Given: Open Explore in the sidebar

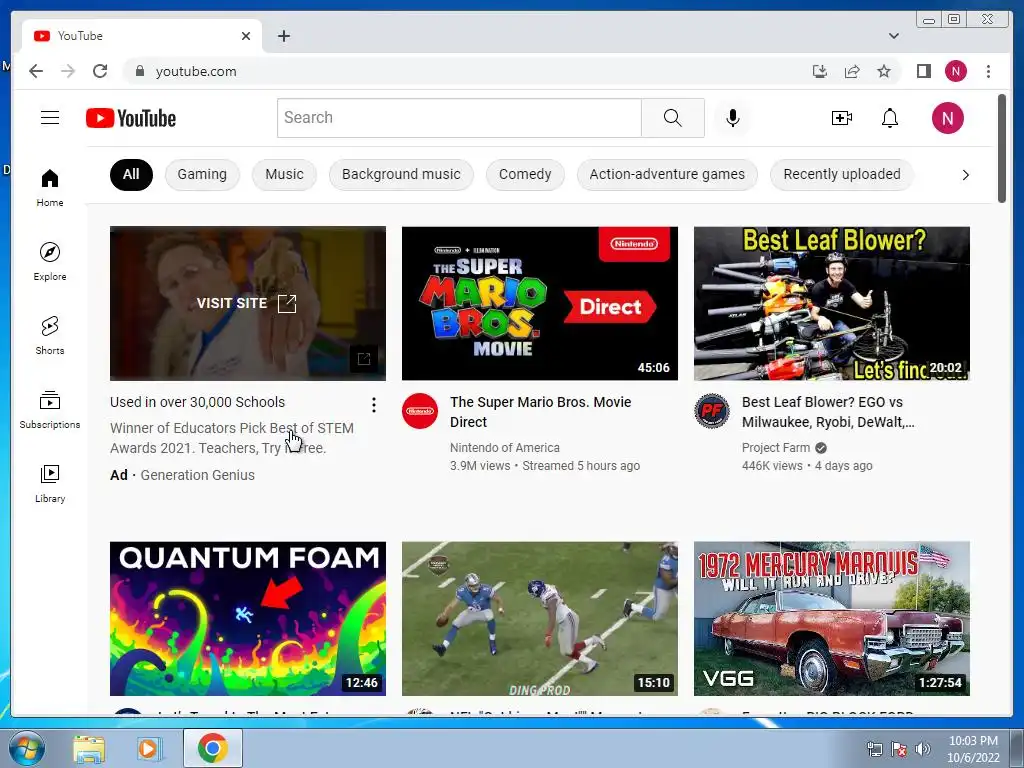Looking at the screenshot, I should [x=50, y=261].
